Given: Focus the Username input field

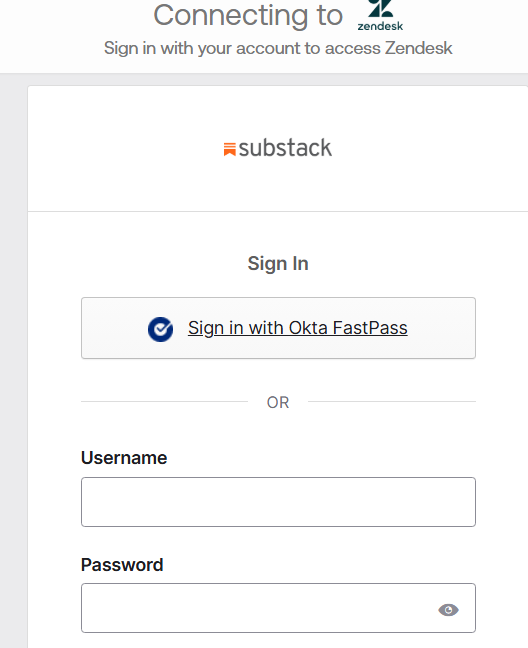Looking at the screenshot, I should pos(278,502).
